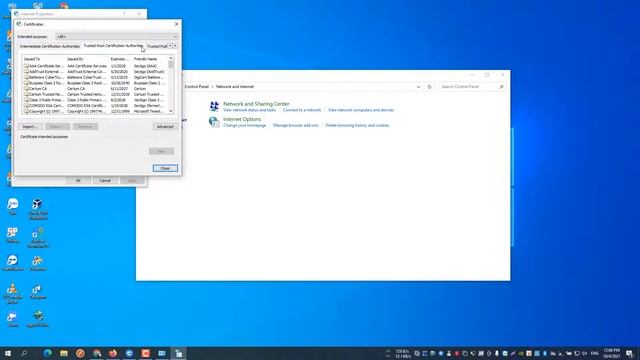Click the Control Panel search magnifier icon
Screen dimensions: 640x360
click(501, 87)
